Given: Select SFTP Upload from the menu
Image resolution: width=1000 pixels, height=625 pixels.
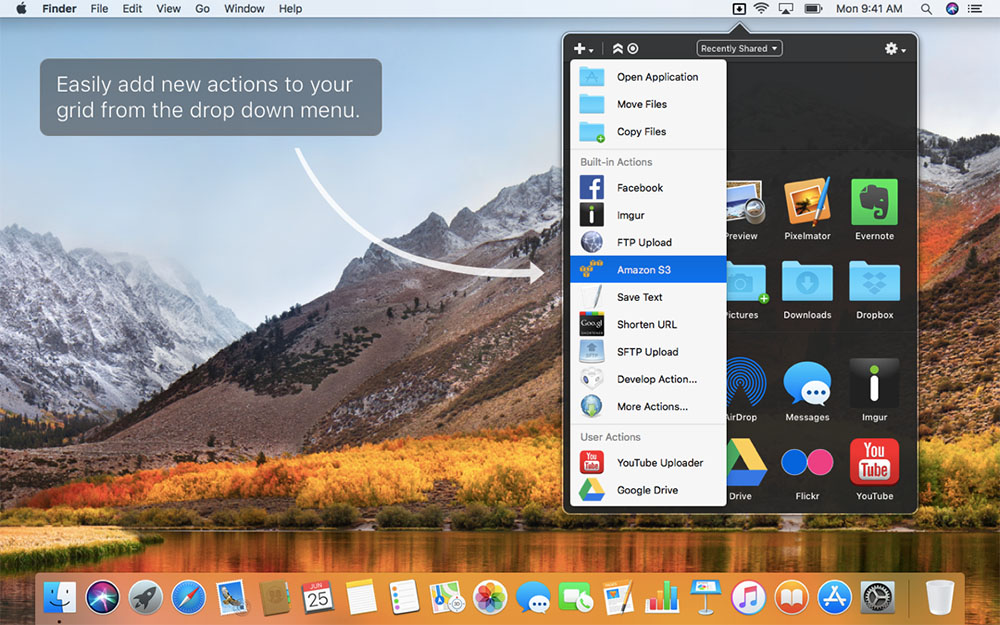Looking at the screenshot, I should click(x=648, y=351).
